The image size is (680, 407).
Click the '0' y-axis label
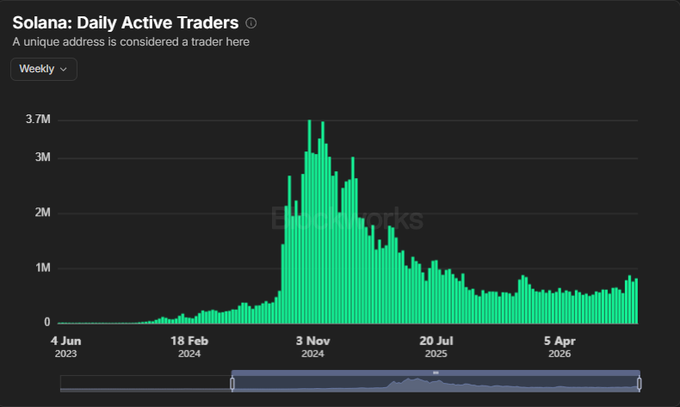pyautogui.click(x=47, y=322)
